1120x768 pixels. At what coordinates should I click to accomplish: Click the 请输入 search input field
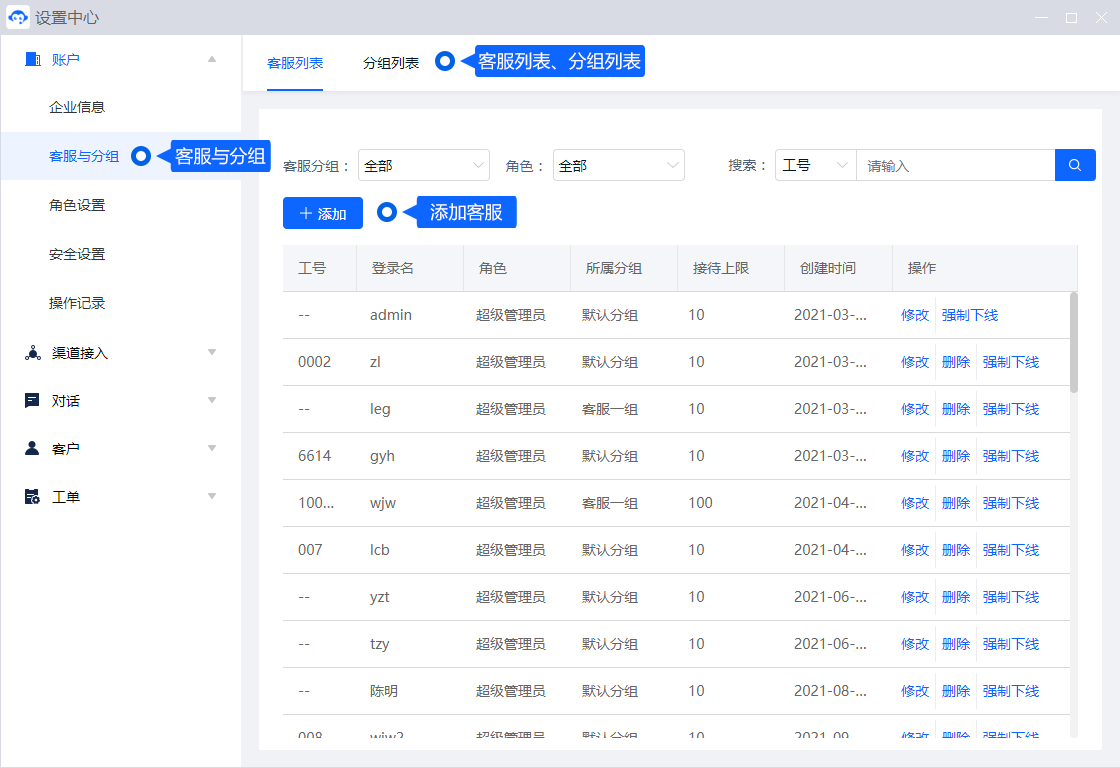tap(956, 165)
